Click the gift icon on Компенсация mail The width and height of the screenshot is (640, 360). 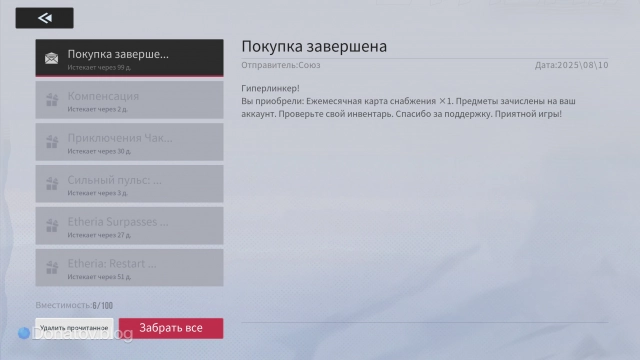(x=52, y=100)
